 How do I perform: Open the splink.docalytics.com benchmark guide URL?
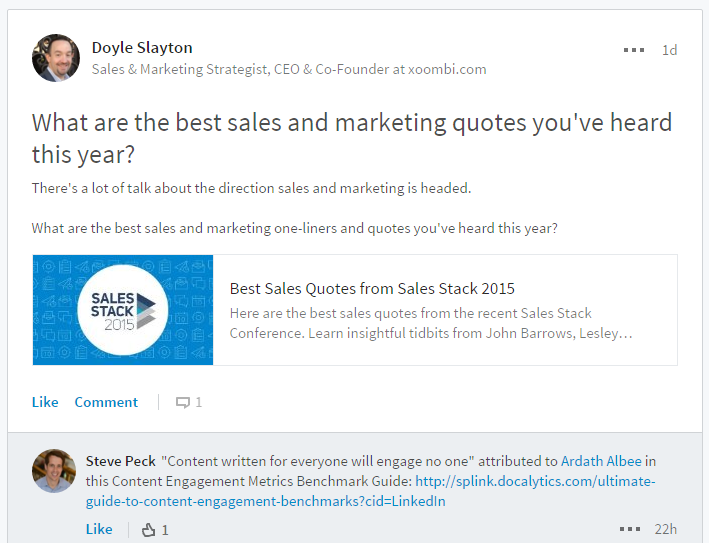[x=370, y=491]
